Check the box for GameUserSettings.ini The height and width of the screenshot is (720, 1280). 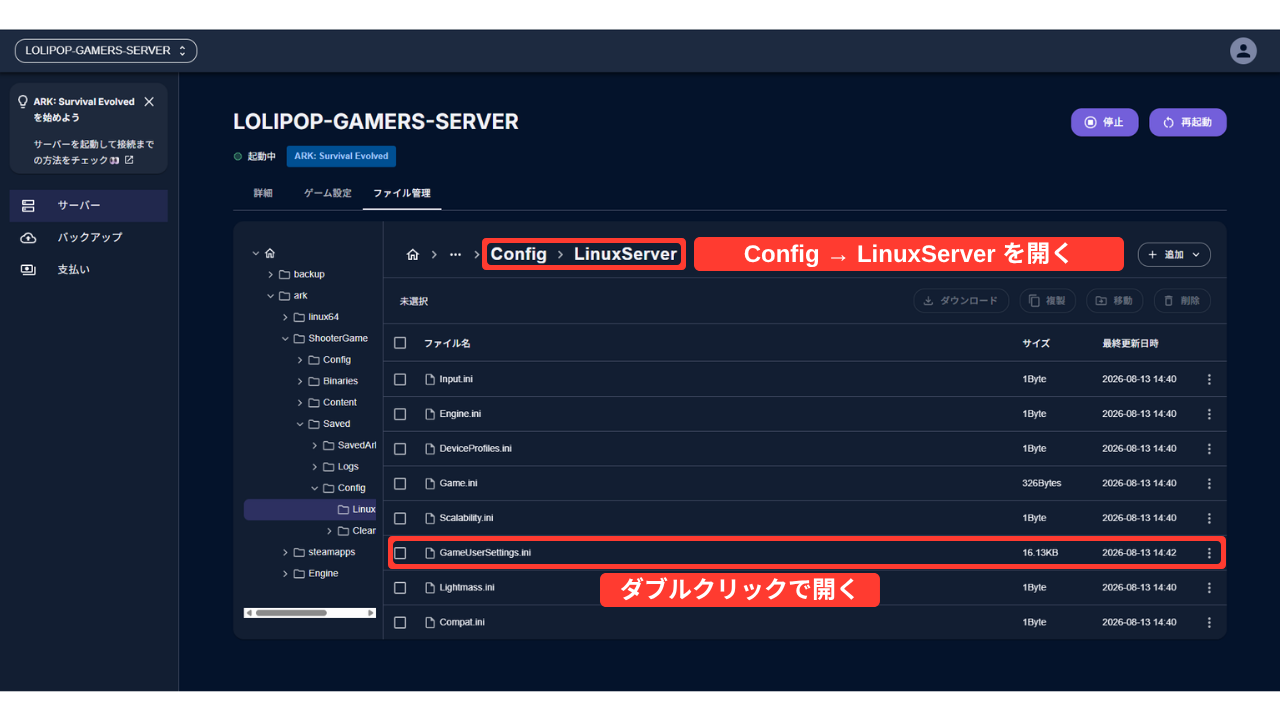point(400,553)
